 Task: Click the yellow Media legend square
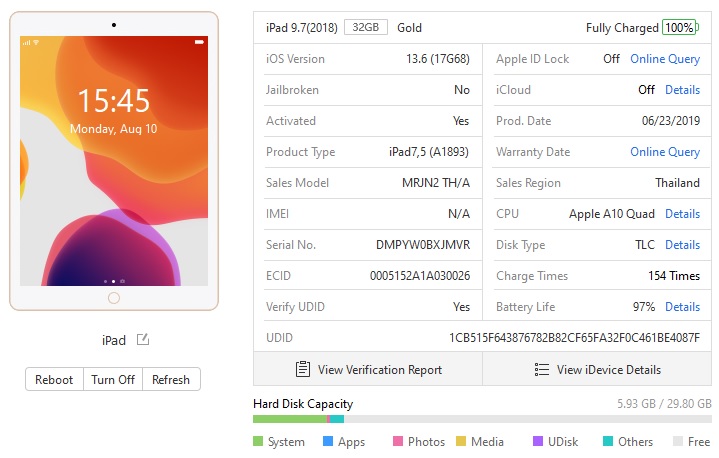[x=461, y=441]
